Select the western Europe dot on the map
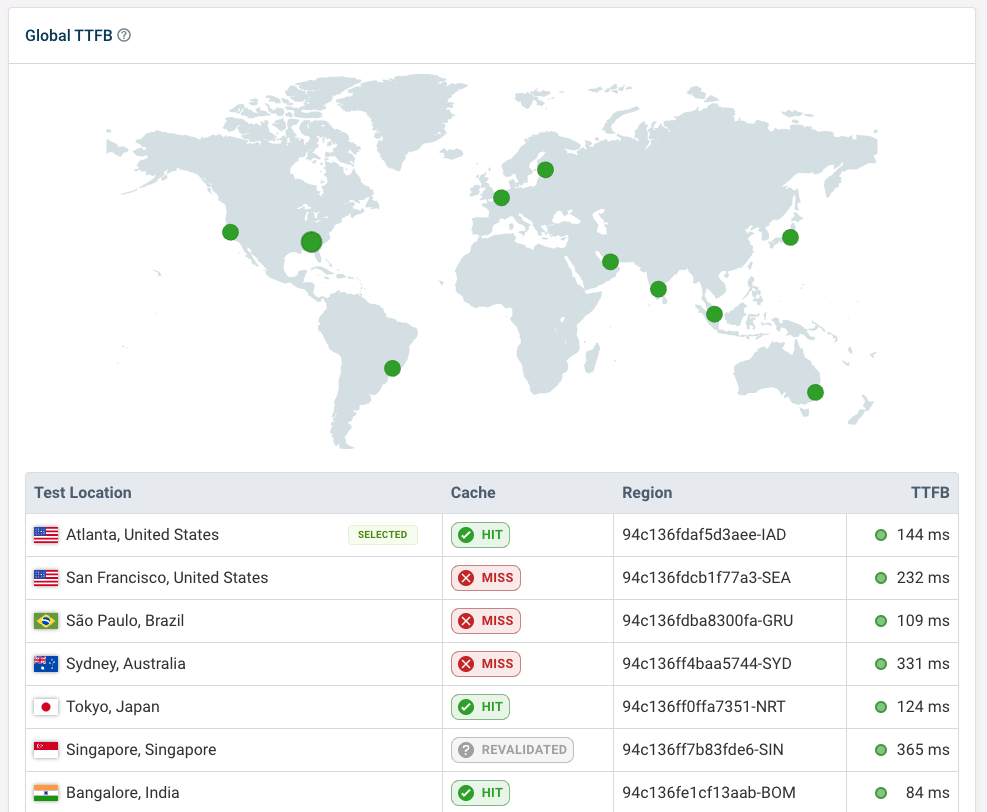 (501, 198)
